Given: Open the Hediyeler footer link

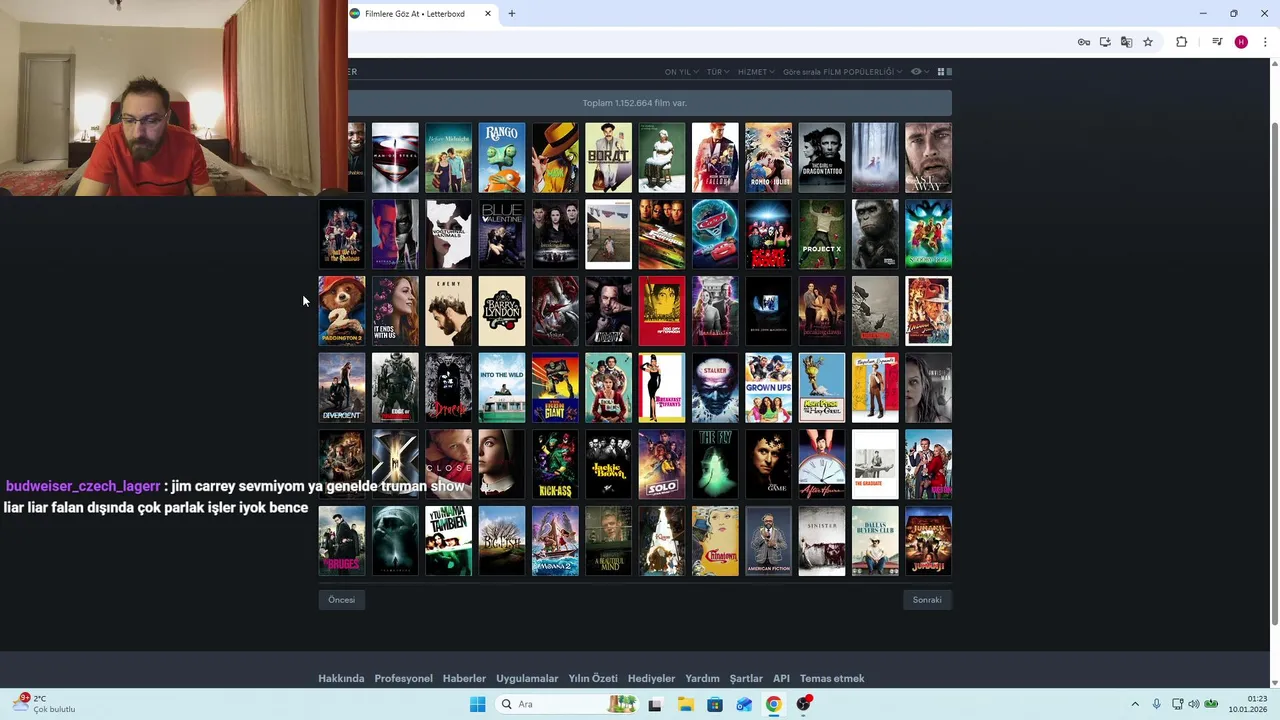Looking at the screenshot, I should tap(651, 678).
